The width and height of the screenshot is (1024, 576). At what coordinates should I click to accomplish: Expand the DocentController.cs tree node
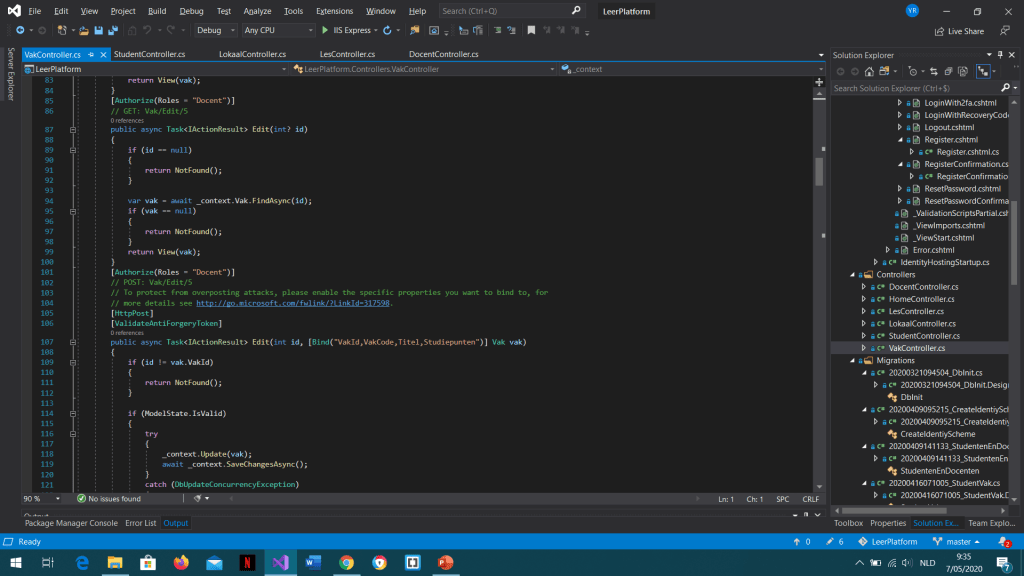pos(864,286)
